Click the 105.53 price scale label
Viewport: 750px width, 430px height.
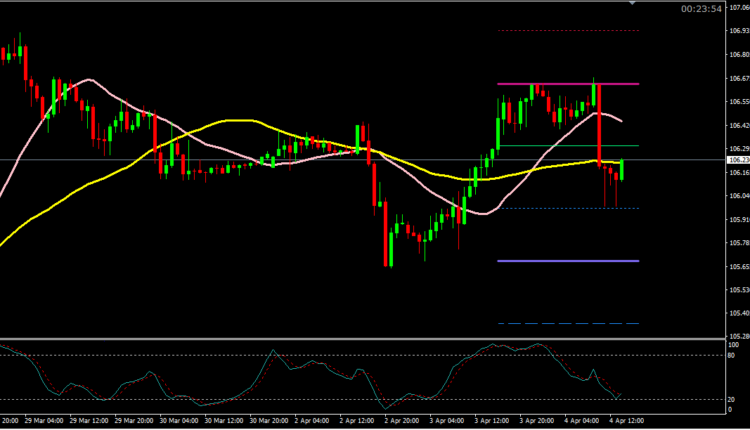[x=739, y=290]
